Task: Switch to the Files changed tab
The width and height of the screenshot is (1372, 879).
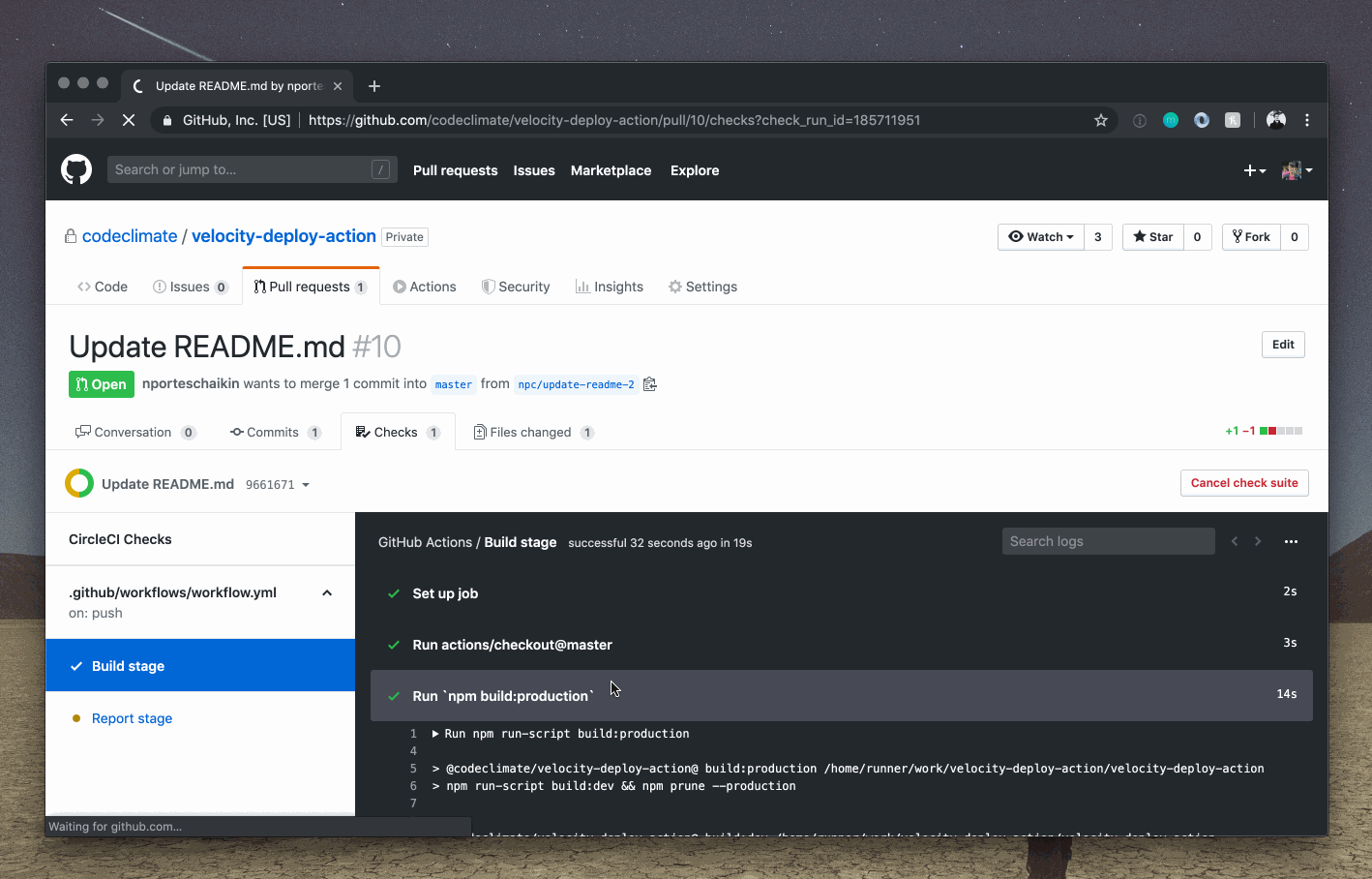Action: 531,433
